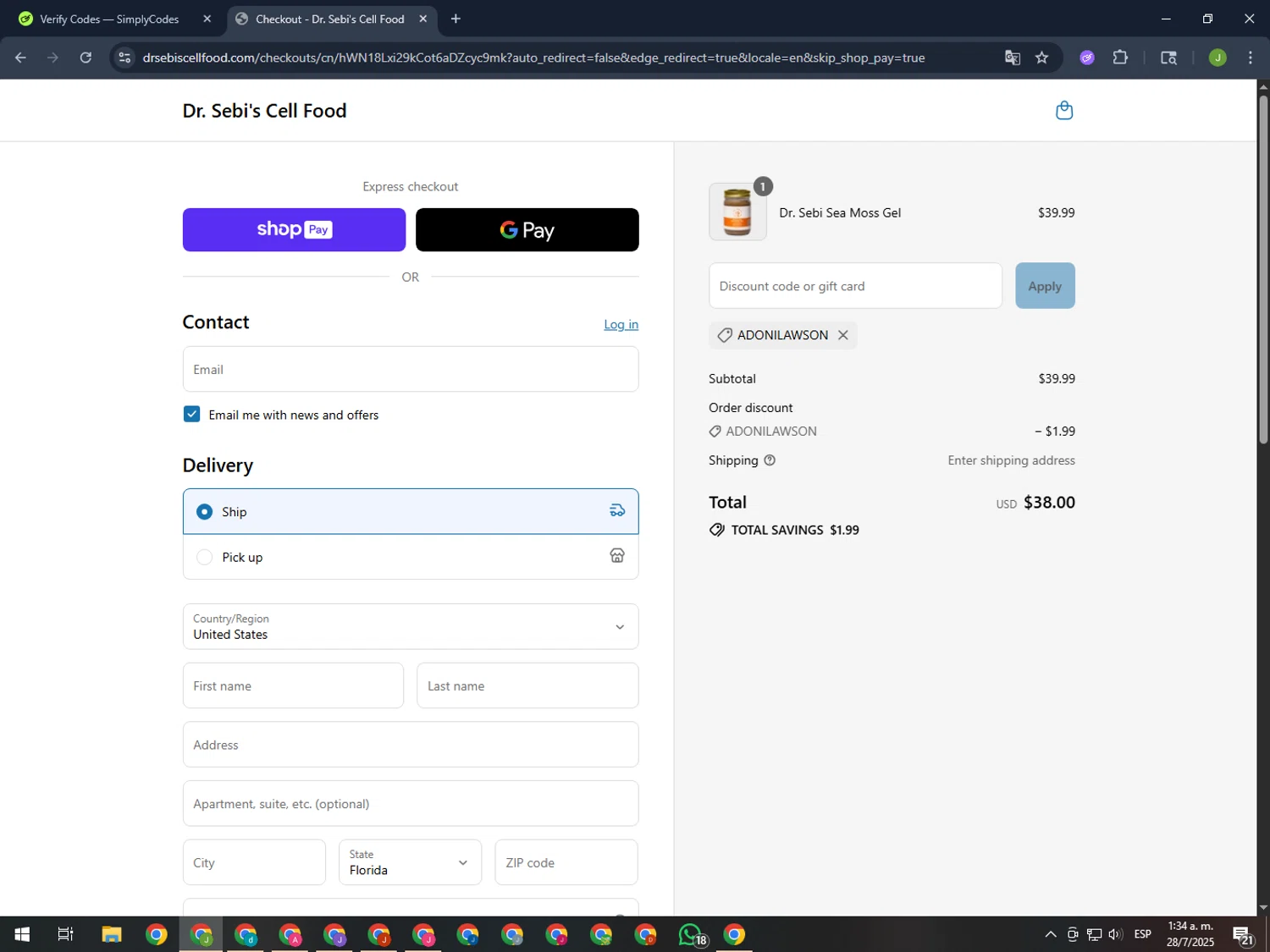Click the browser profile avatar icon
The image size is (1270, 952).
point(1218,58)
